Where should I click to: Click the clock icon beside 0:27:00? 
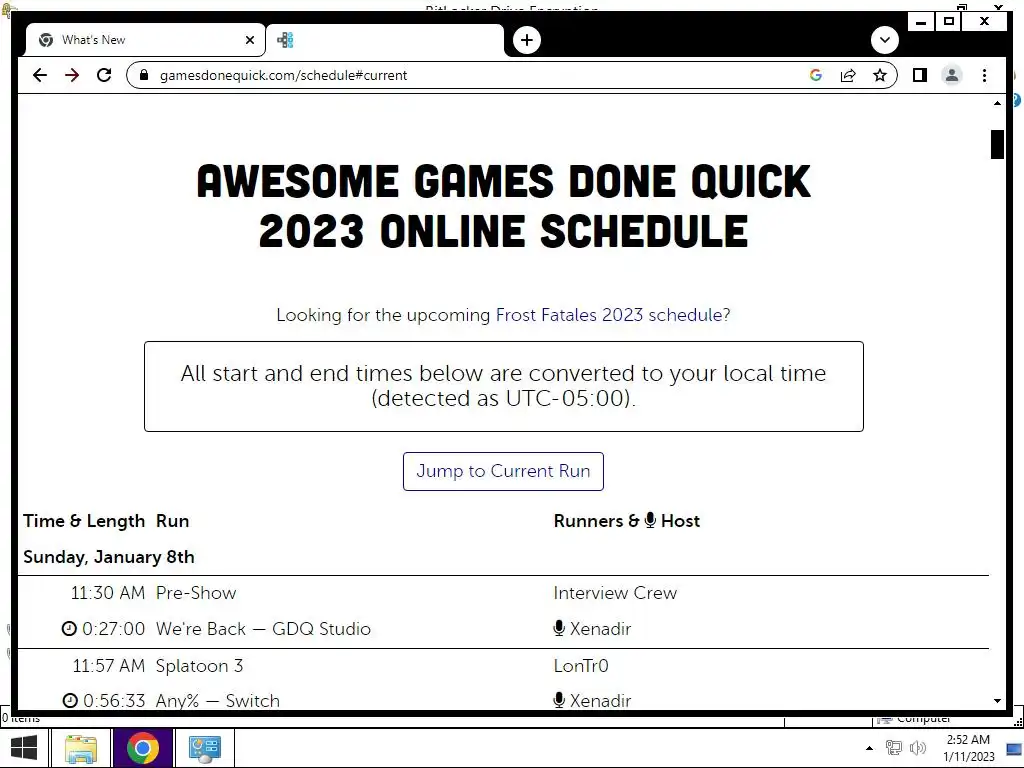click(69, 628)
